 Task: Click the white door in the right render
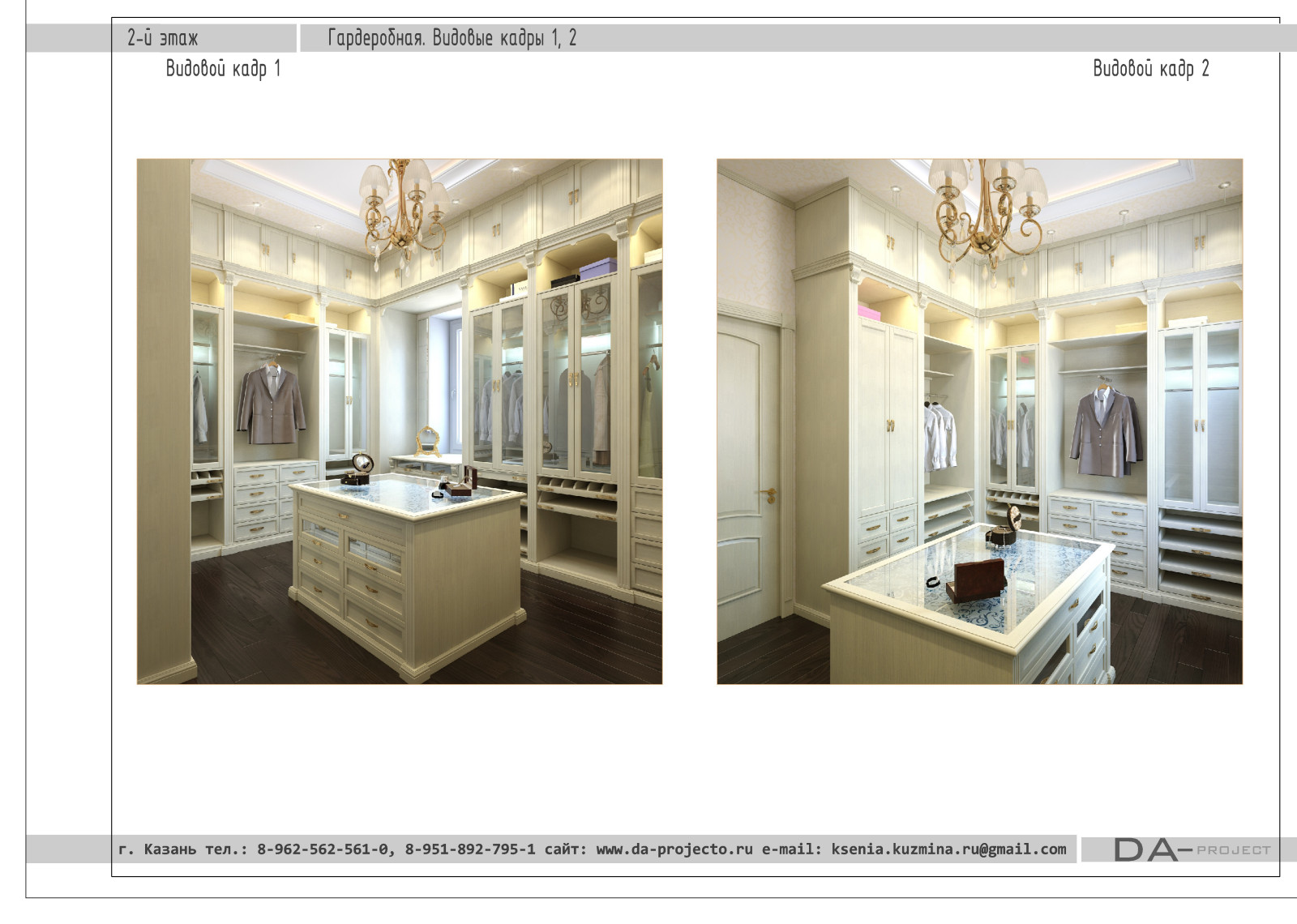pos(747,478)
